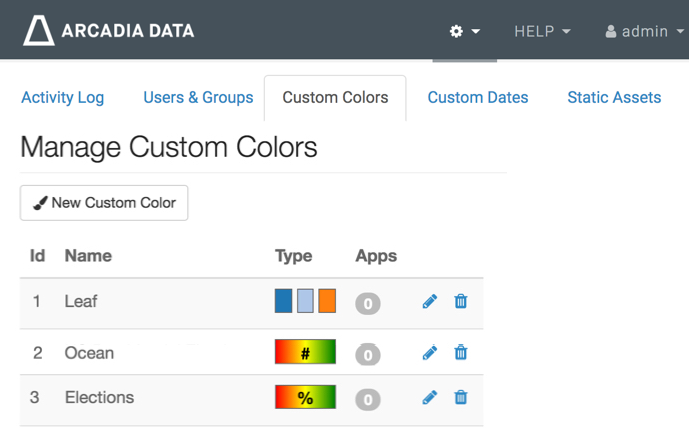
Task: Delete the Elections custom color
Action: (461, 397)
